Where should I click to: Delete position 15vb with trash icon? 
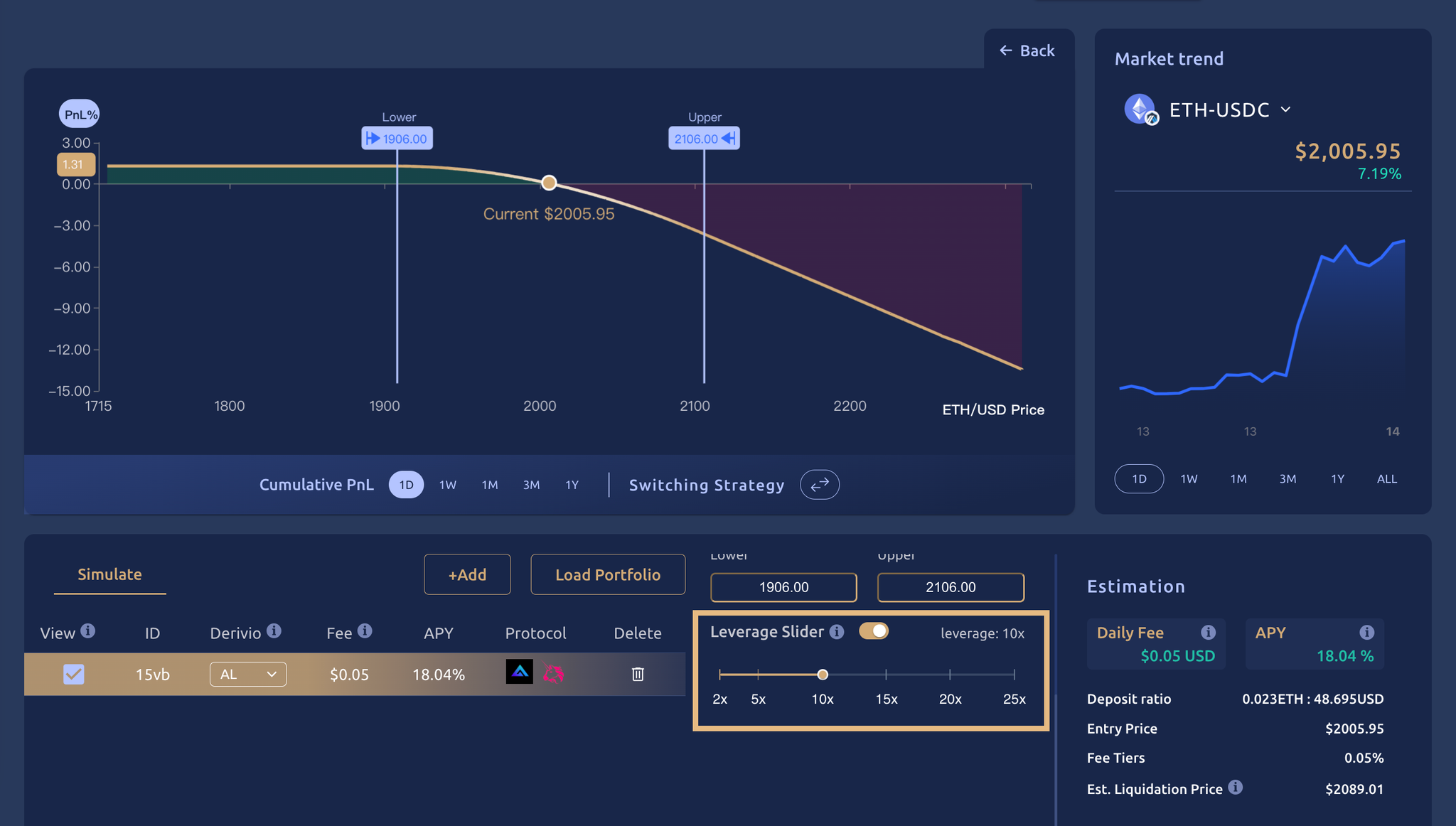[x=638, y=674]
